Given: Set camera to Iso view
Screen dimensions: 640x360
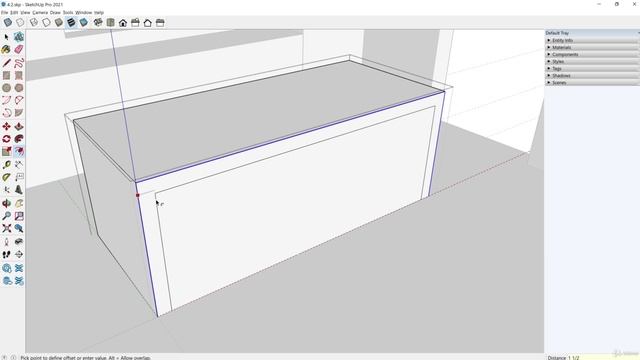Looking at the screenshot, I should click(98, 22).
